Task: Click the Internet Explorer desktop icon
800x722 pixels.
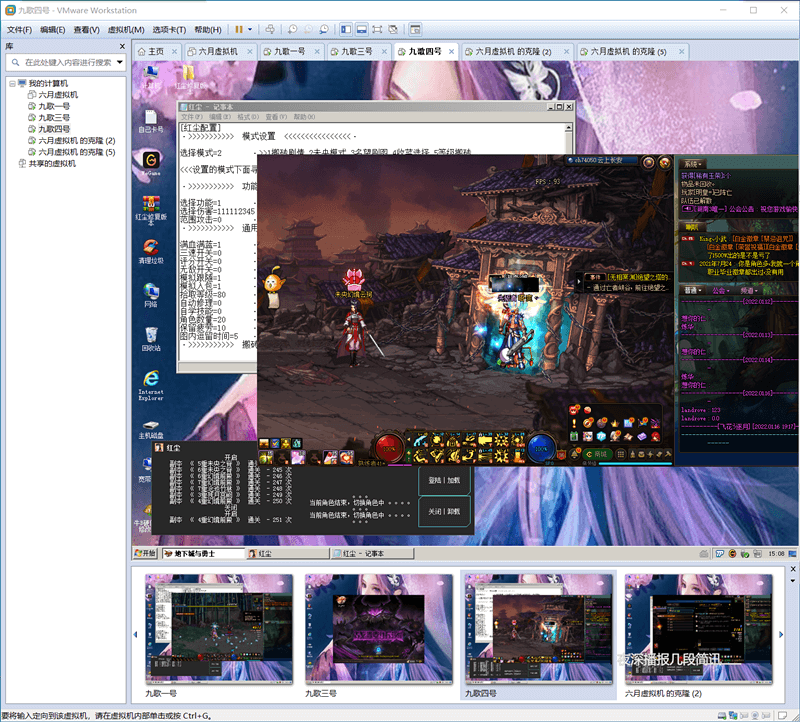Action: [151, 385]
